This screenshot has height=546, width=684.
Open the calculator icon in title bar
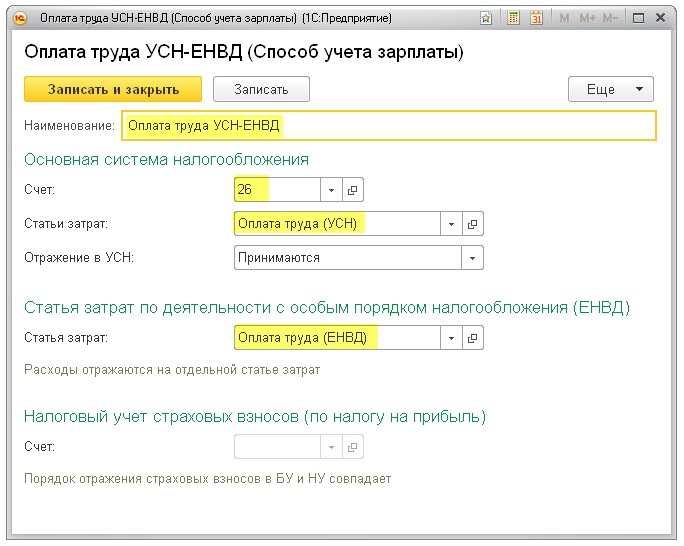pos(513,18)
